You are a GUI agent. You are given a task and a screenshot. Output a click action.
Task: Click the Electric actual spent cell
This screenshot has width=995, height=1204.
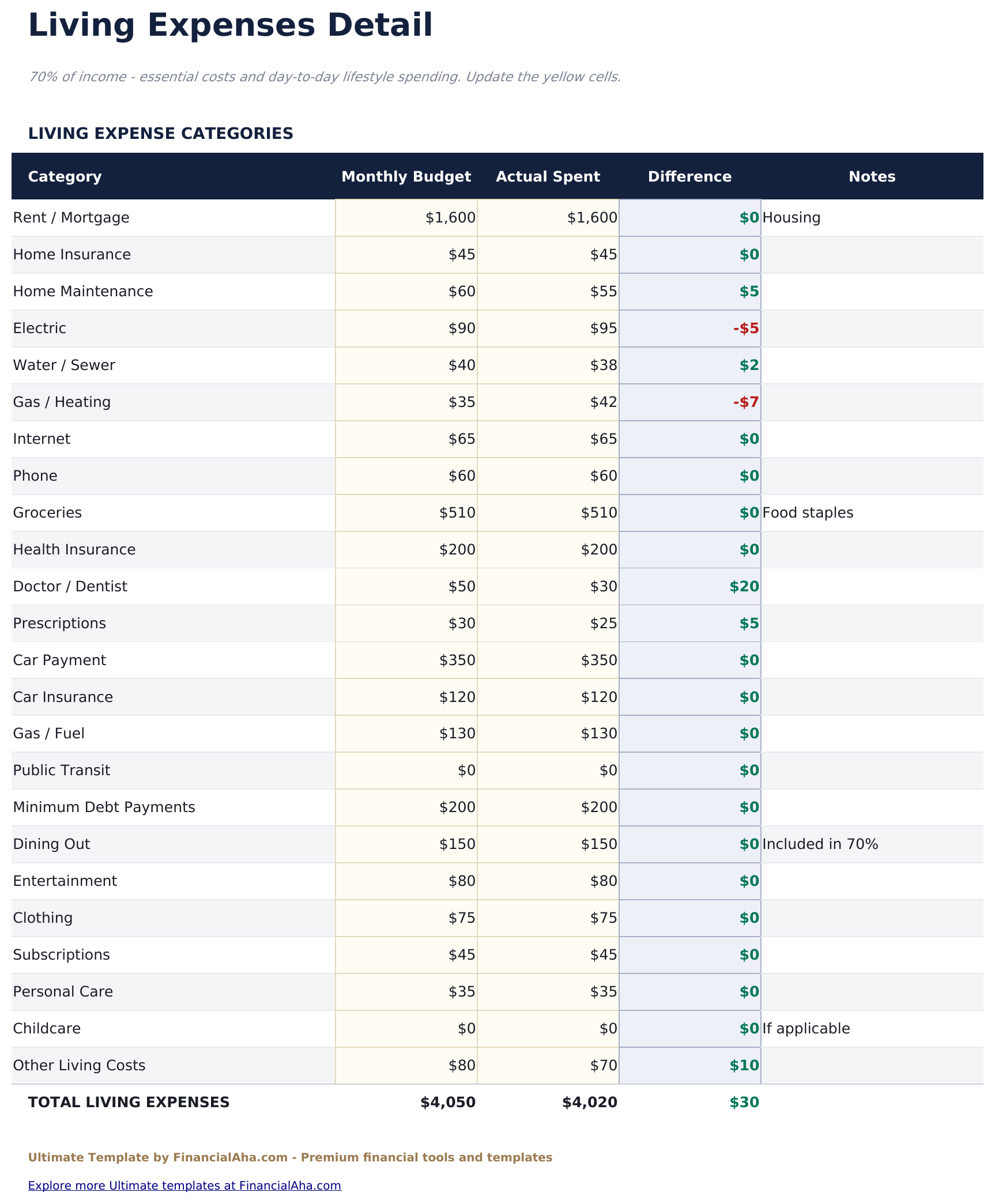548,329
